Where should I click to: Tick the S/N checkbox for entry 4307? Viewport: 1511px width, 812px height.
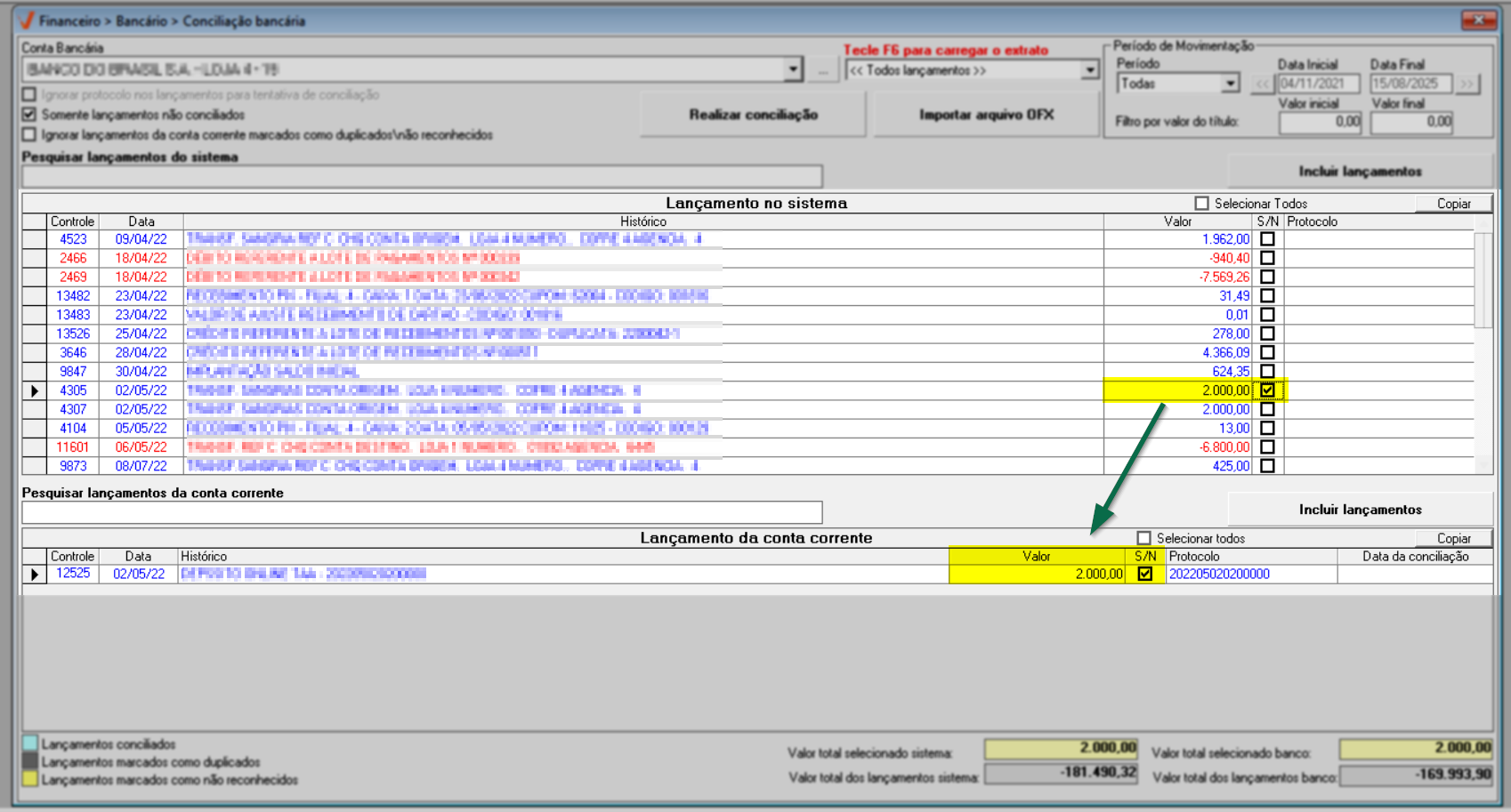(1267, 409)
